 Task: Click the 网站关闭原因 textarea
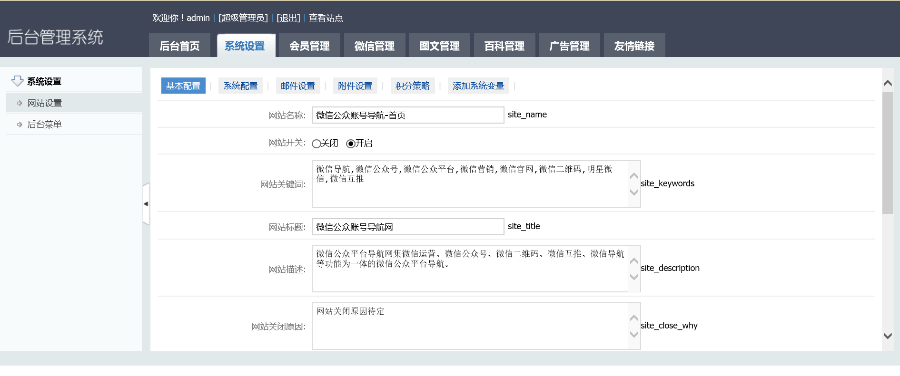point(476,325)
